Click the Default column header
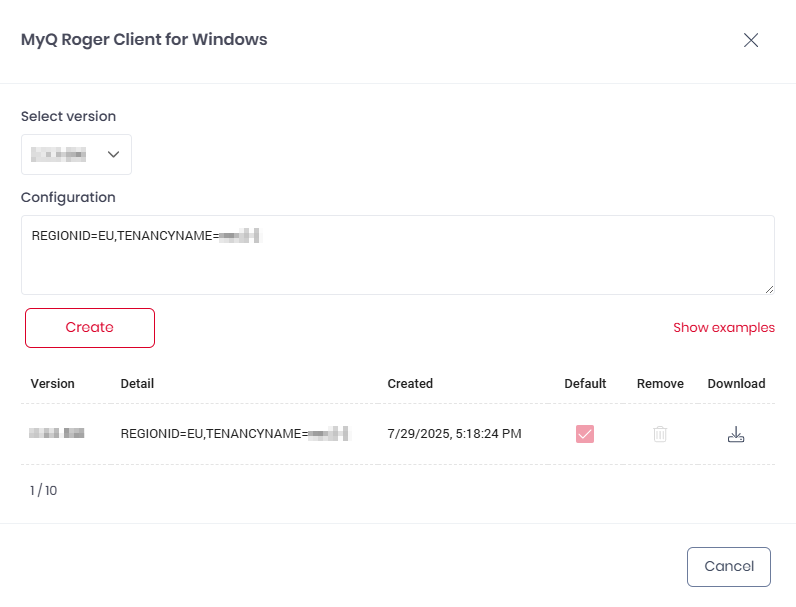 585,384
